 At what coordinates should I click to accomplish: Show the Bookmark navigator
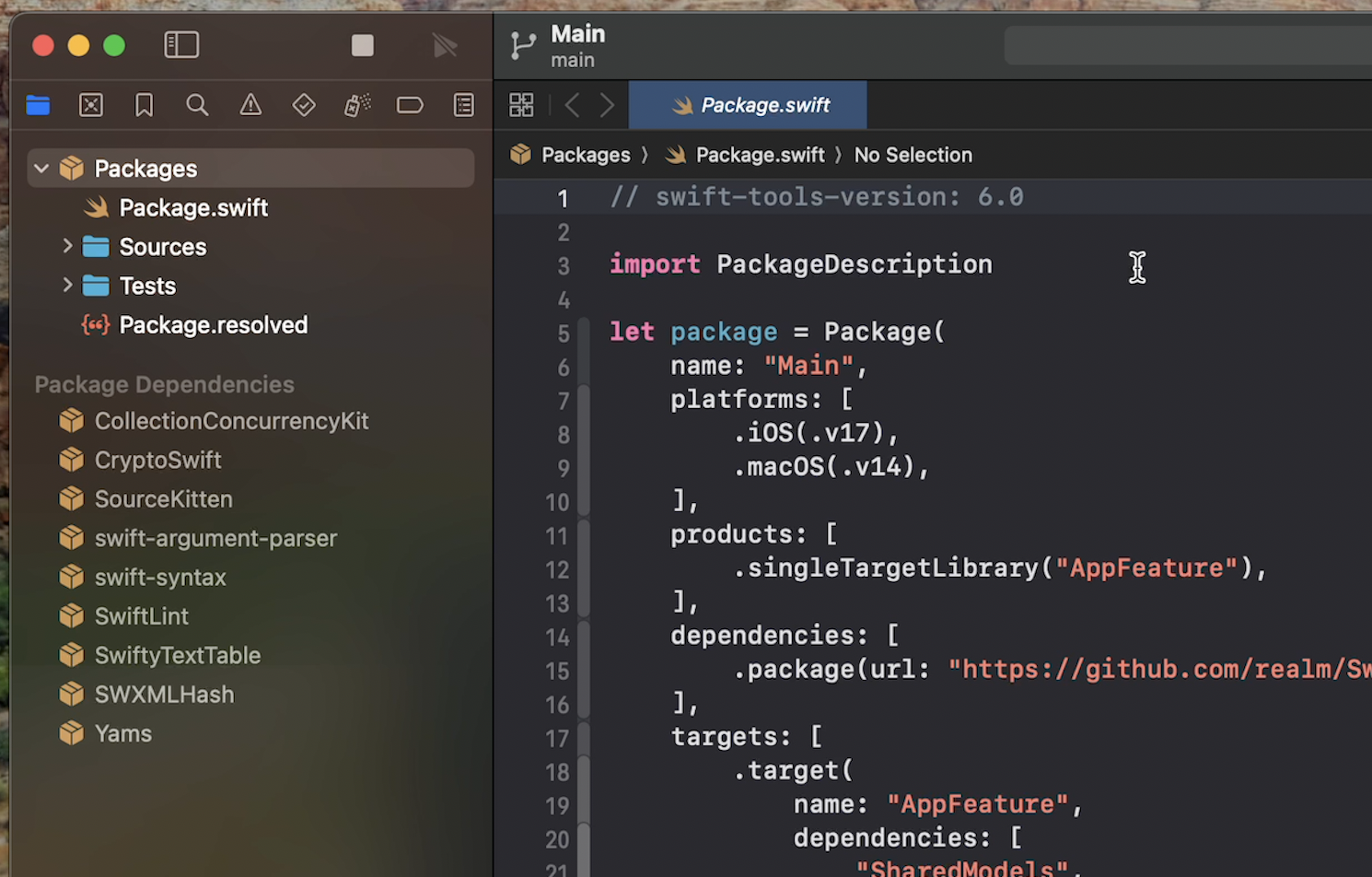144,106
